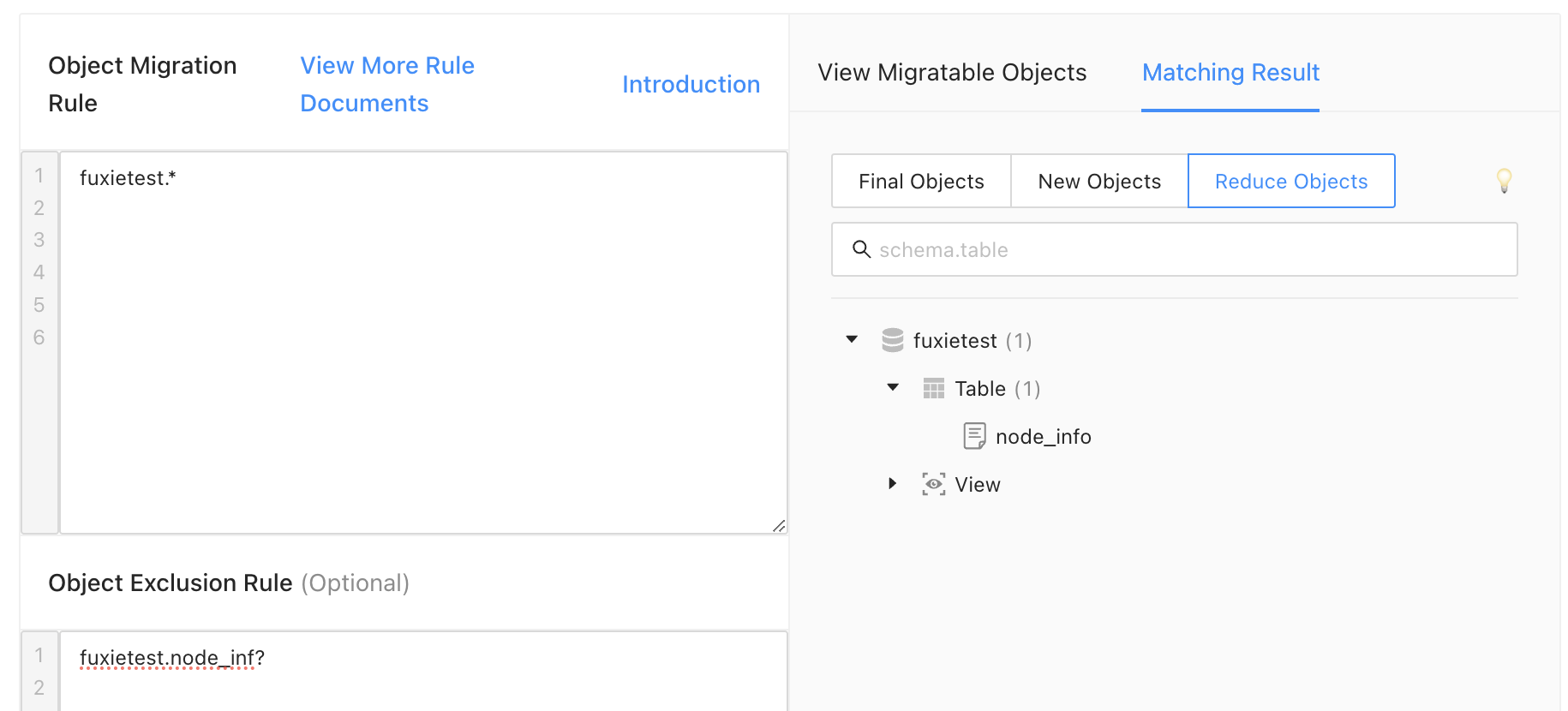Click the node_info table document icon
The image size is (1568, 711).
click(x=974, y=436)
